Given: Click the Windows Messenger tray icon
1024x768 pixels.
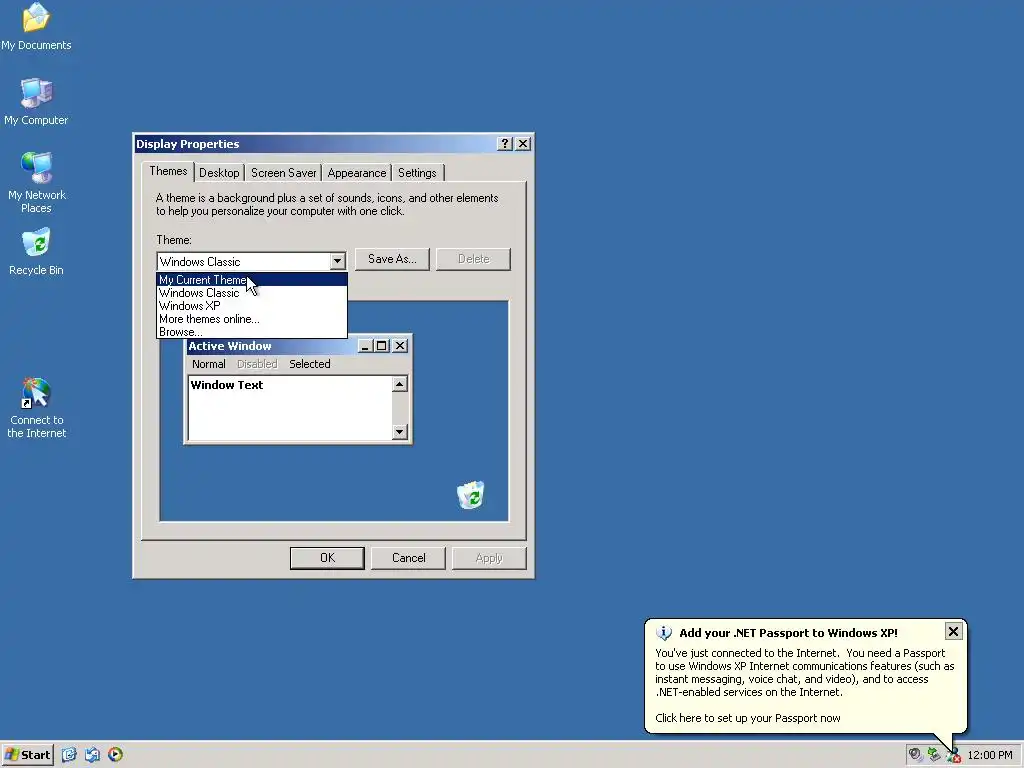Looking at the screenshot, I should [953, 756].
